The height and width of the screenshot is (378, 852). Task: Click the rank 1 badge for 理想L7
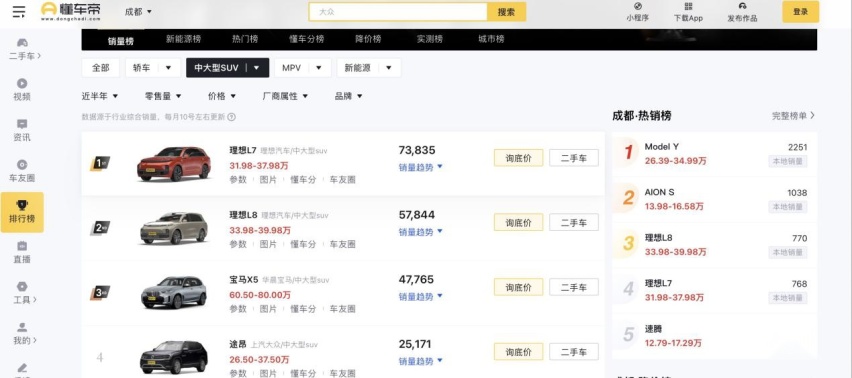(x=100, y=163)
